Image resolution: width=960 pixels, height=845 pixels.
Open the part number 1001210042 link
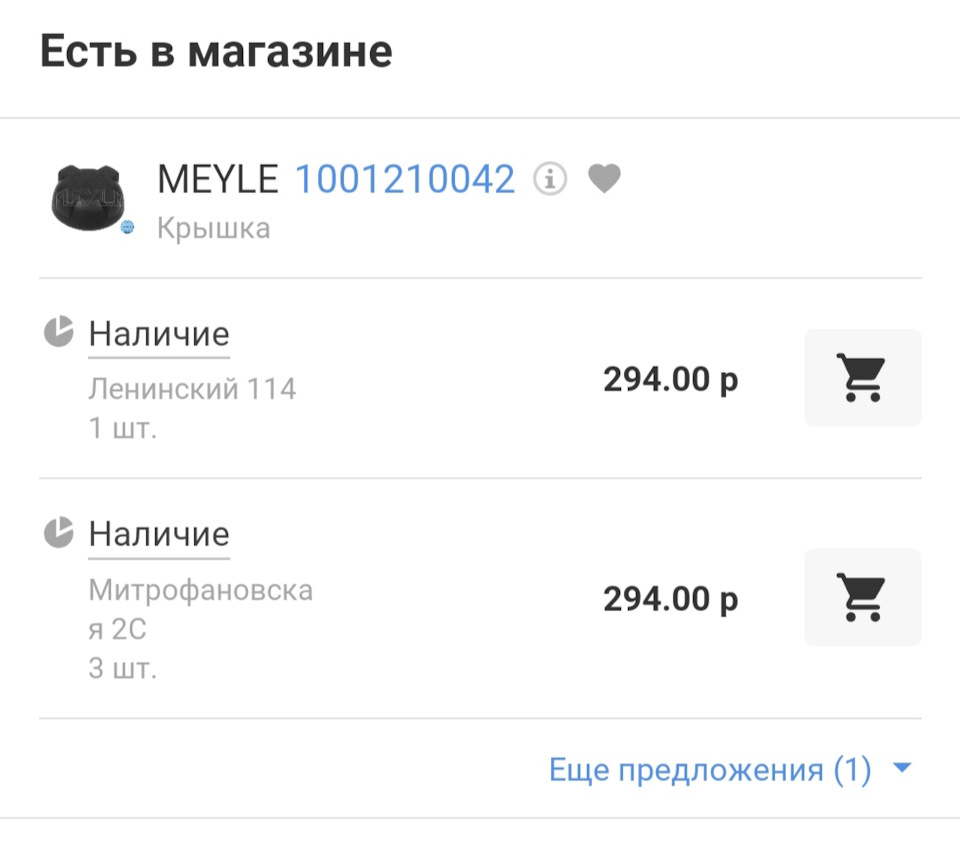pyautogui.click(x=404, y=180)
